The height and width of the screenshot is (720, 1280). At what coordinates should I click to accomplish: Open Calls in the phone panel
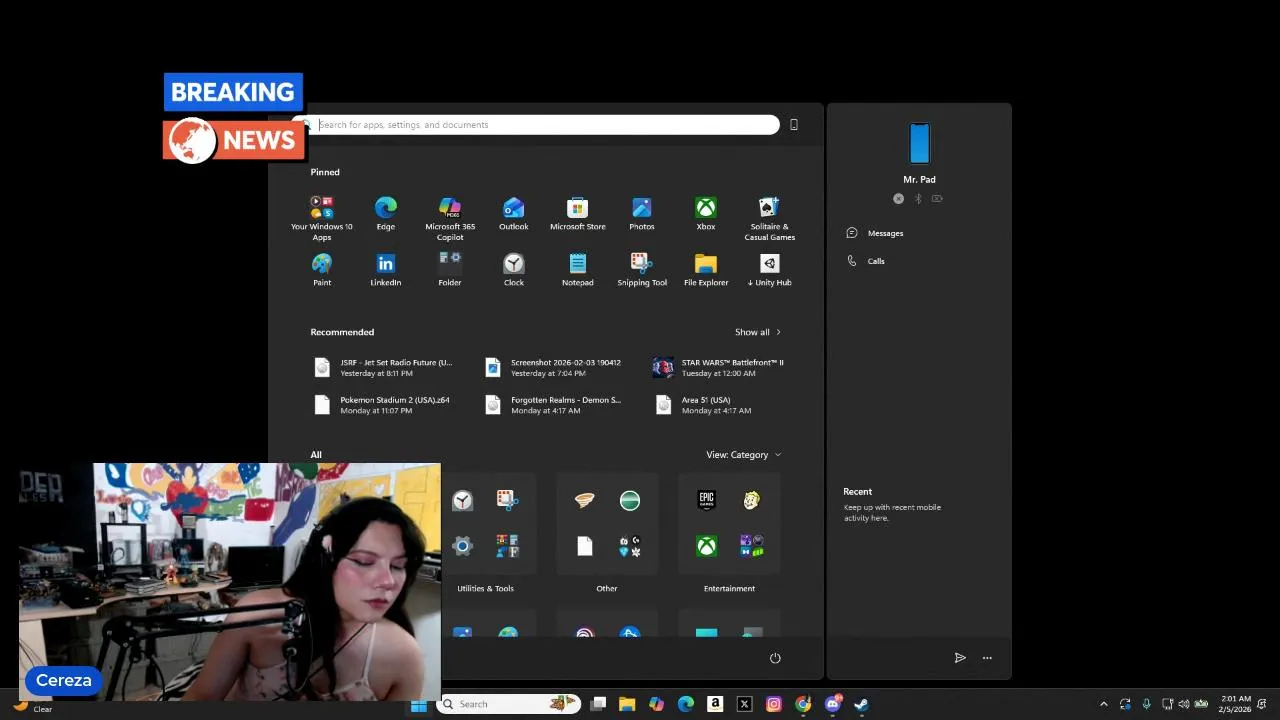(x=866, y=261)
